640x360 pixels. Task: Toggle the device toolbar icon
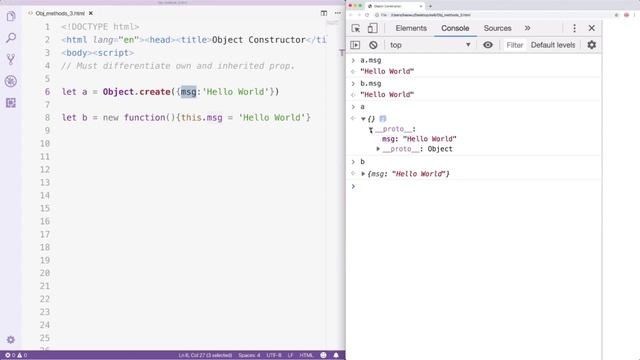372,28
